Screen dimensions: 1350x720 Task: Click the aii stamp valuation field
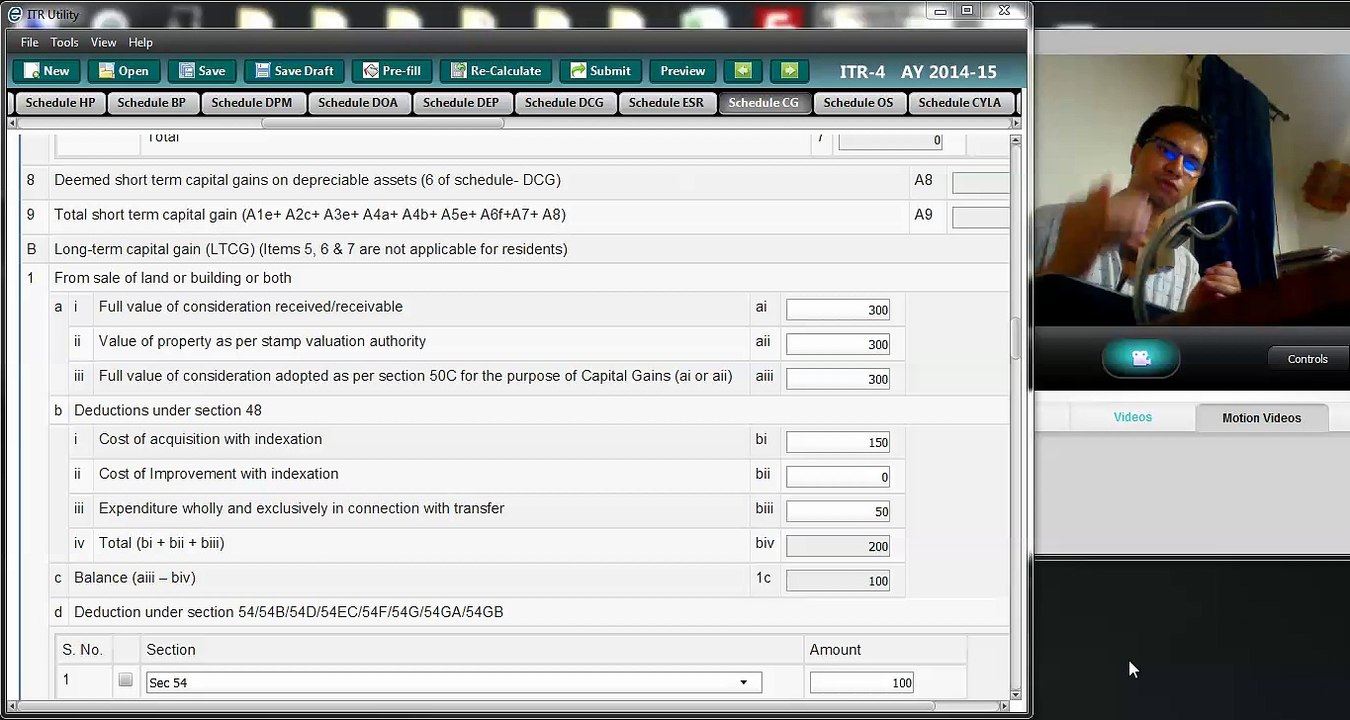point(837,344)
